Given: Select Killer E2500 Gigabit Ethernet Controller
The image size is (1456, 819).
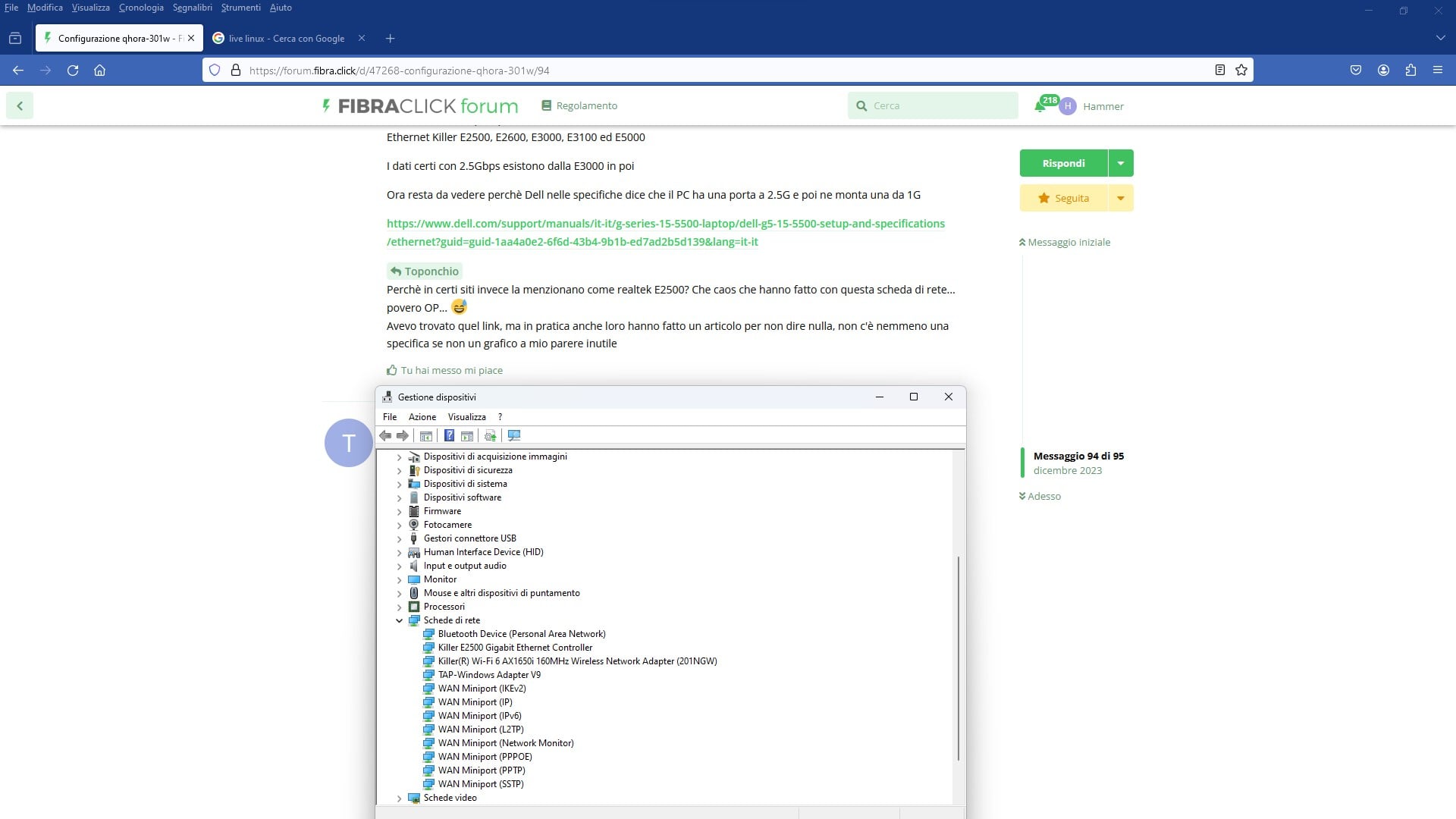Looking at the screenshot, I should tap(515, 648).
